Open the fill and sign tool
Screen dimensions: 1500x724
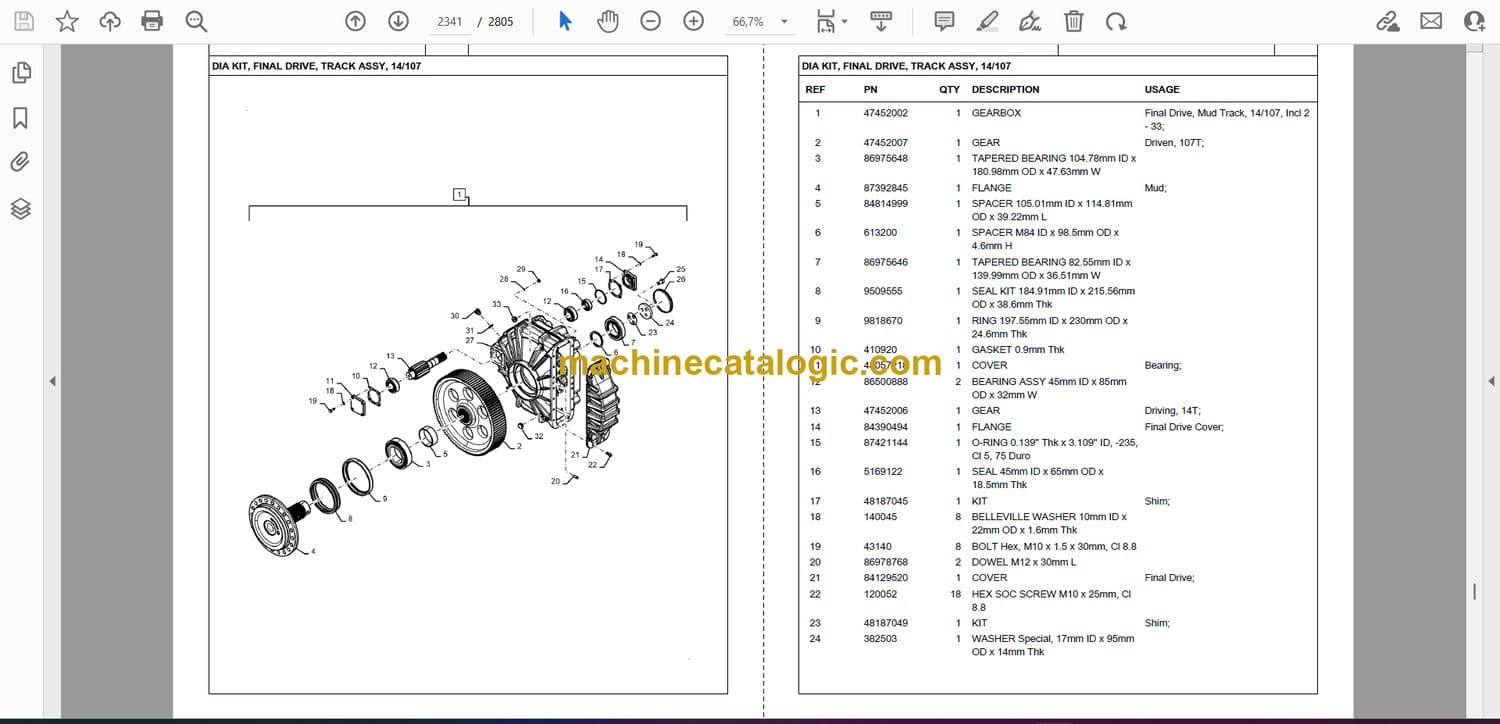(1030, 21)
